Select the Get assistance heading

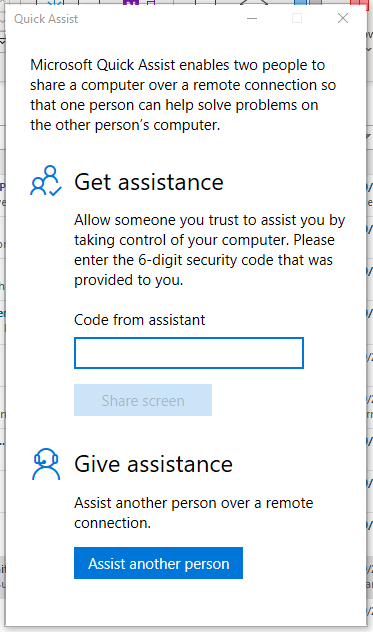[x=149, y=182]
